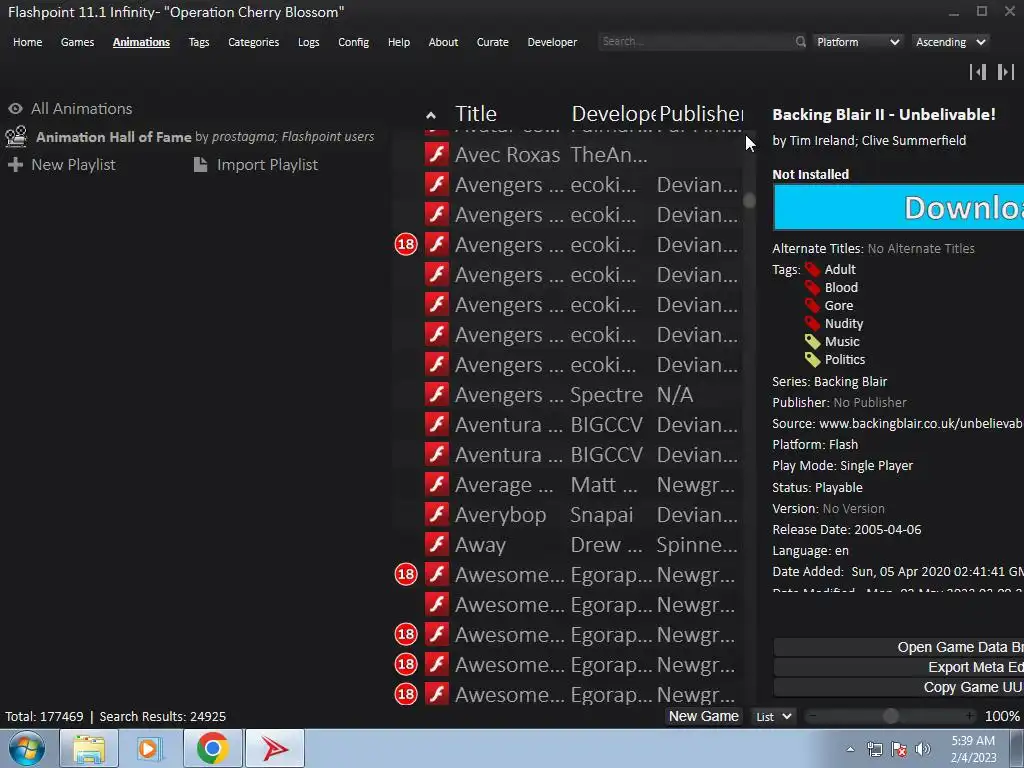Screen dimensions: 1024x768
Task: Click Flash icon of Average Matt row
Action: tap(437, 484)
